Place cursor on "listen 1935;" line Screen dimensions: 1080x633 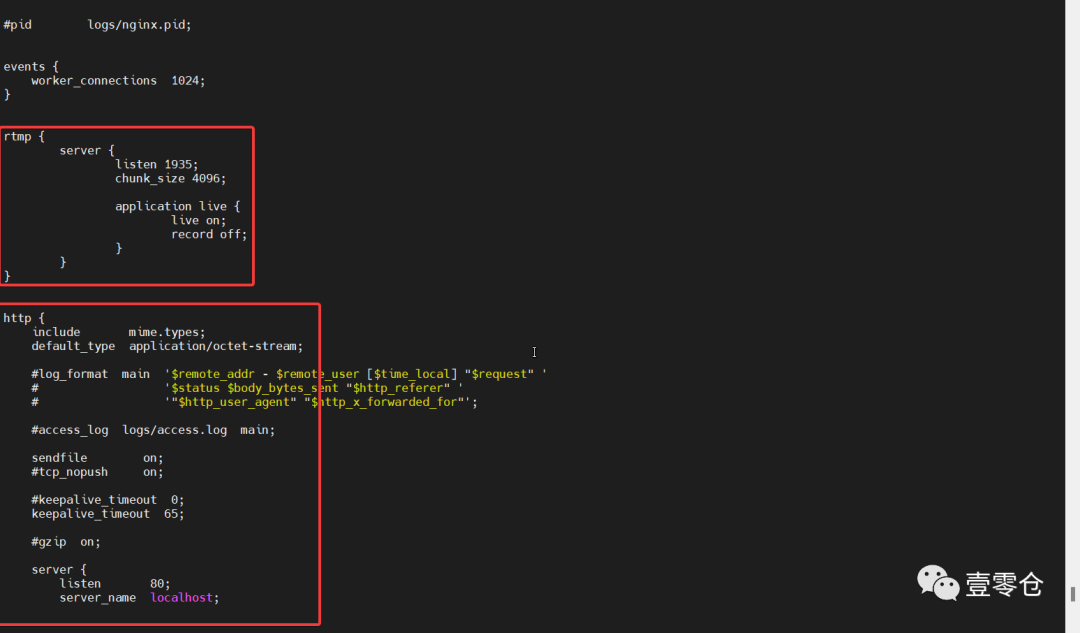[x=156, y=164]
